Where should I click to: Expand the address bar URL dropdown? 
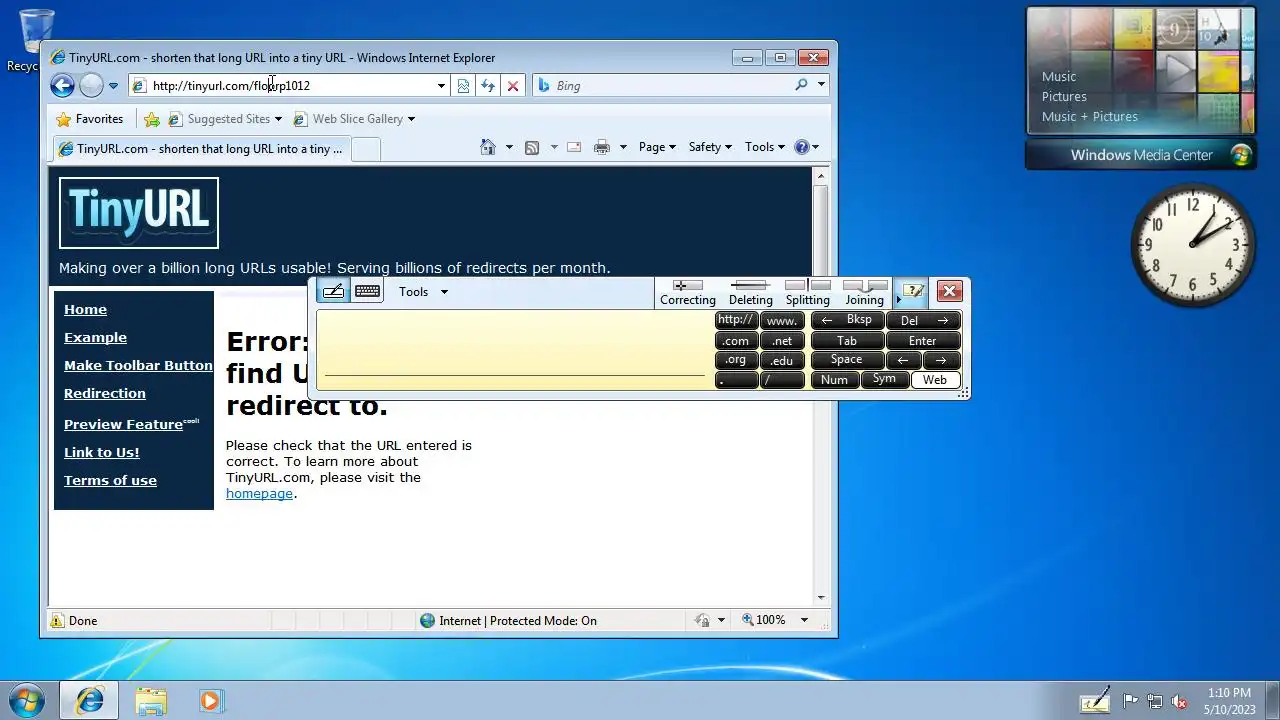point(441,86)
